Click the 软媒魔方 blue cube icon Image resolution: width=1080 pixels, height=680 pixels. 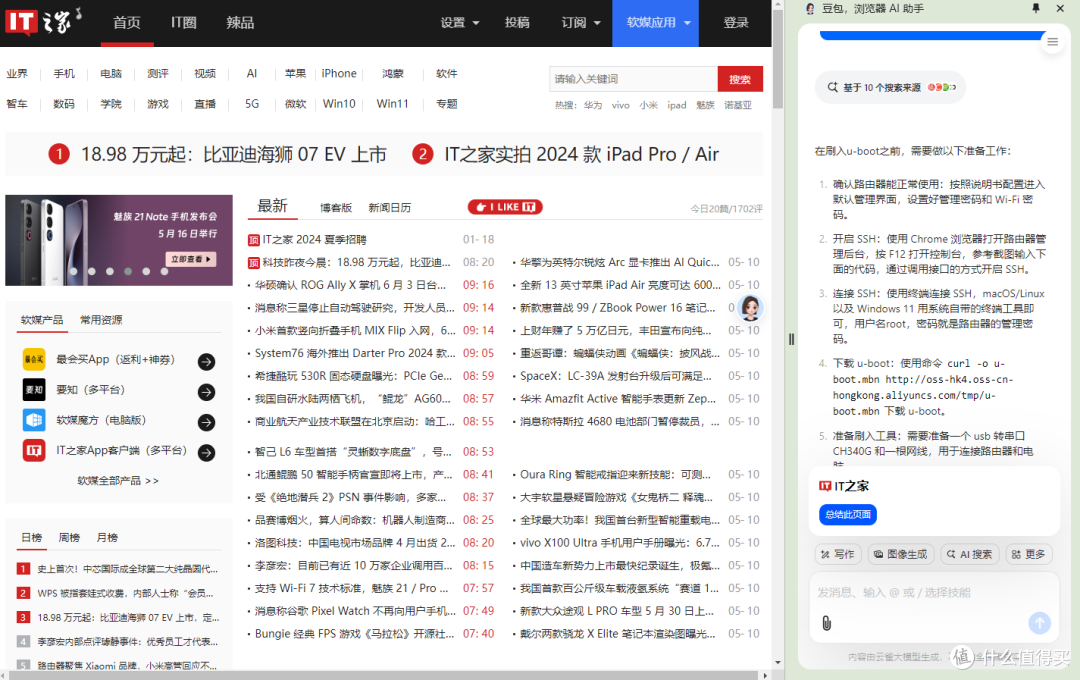(34, 420)
